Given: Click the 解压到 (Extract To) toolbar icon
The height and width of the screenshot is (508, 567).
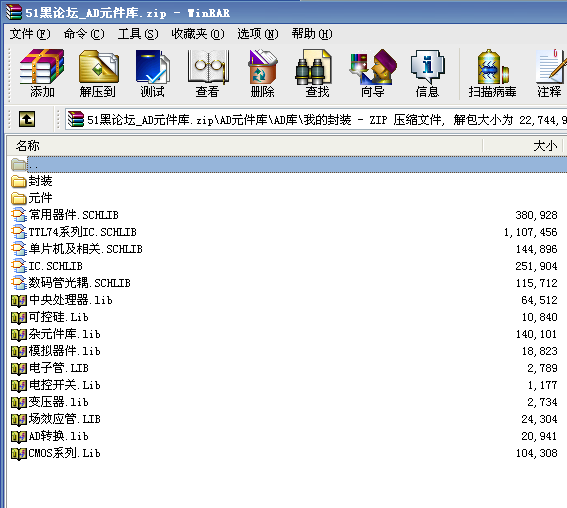Looking at the screenshot, I should click(98, 67).
